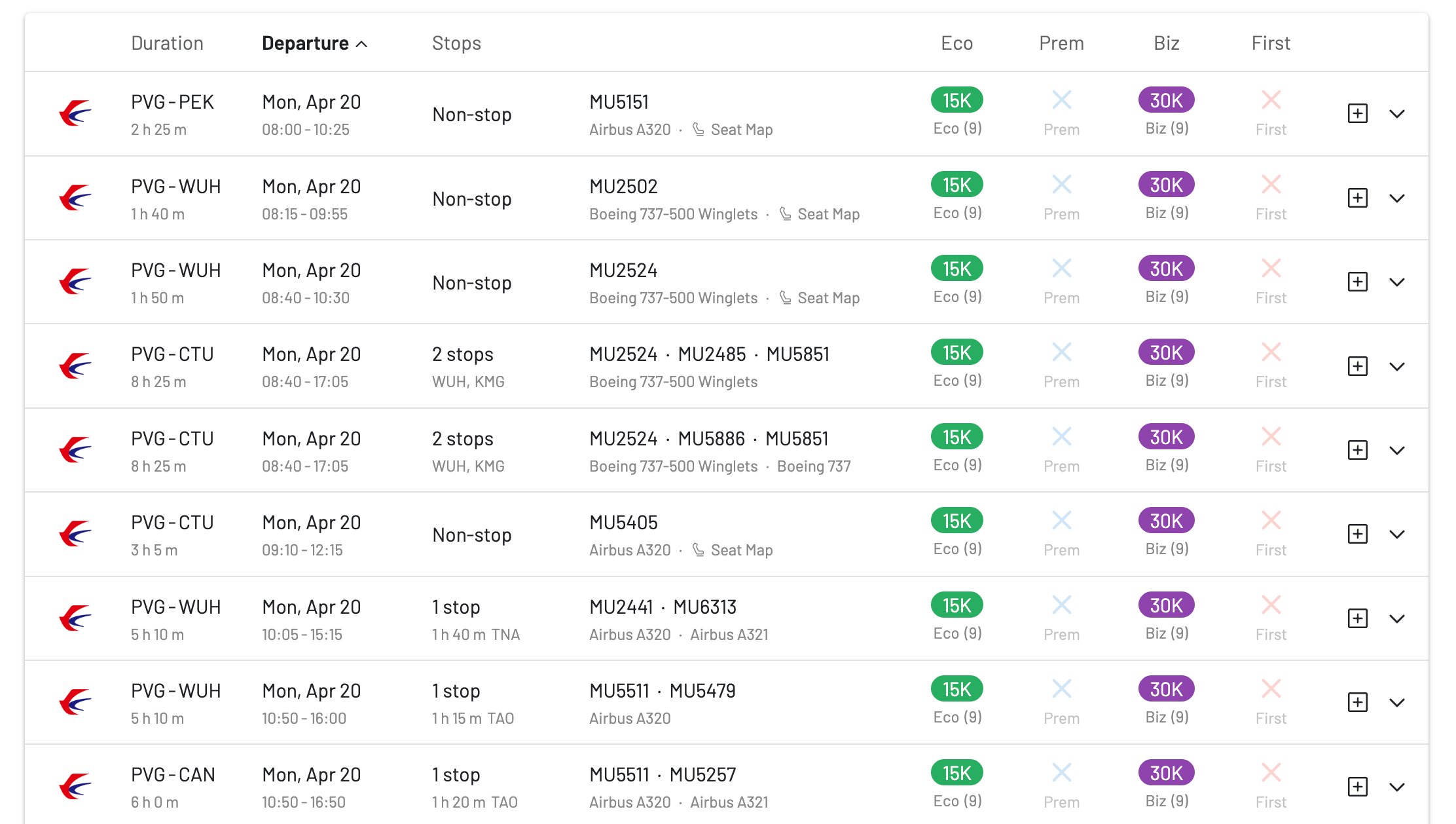Click the China Eastern airline logo on flight MU5151
This screenshot has width=1456, height=824.
pyautogui.click(x=74, y=113)
